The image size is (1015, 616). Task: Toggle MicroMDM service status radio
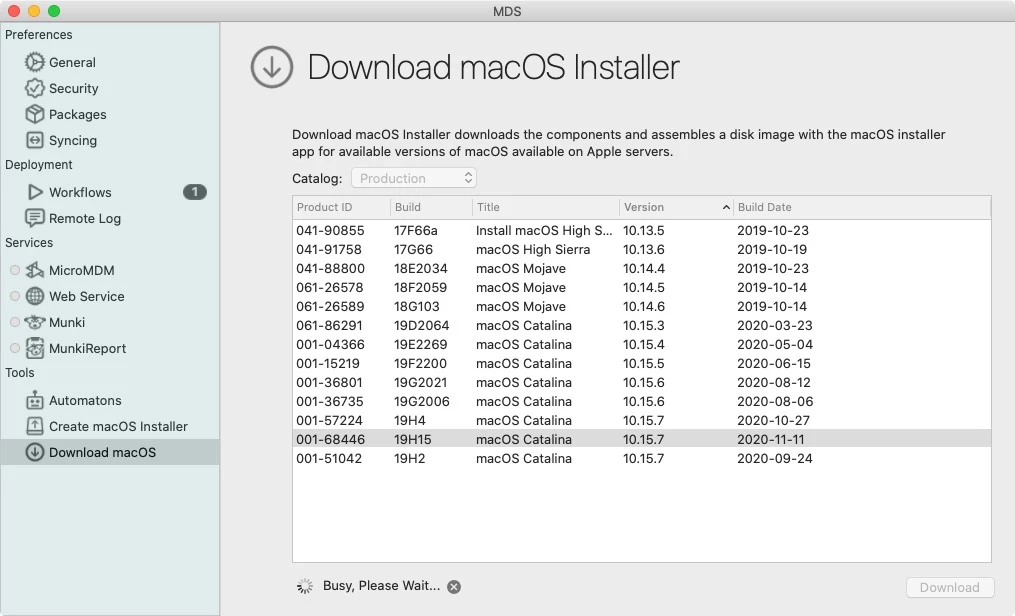14,270
